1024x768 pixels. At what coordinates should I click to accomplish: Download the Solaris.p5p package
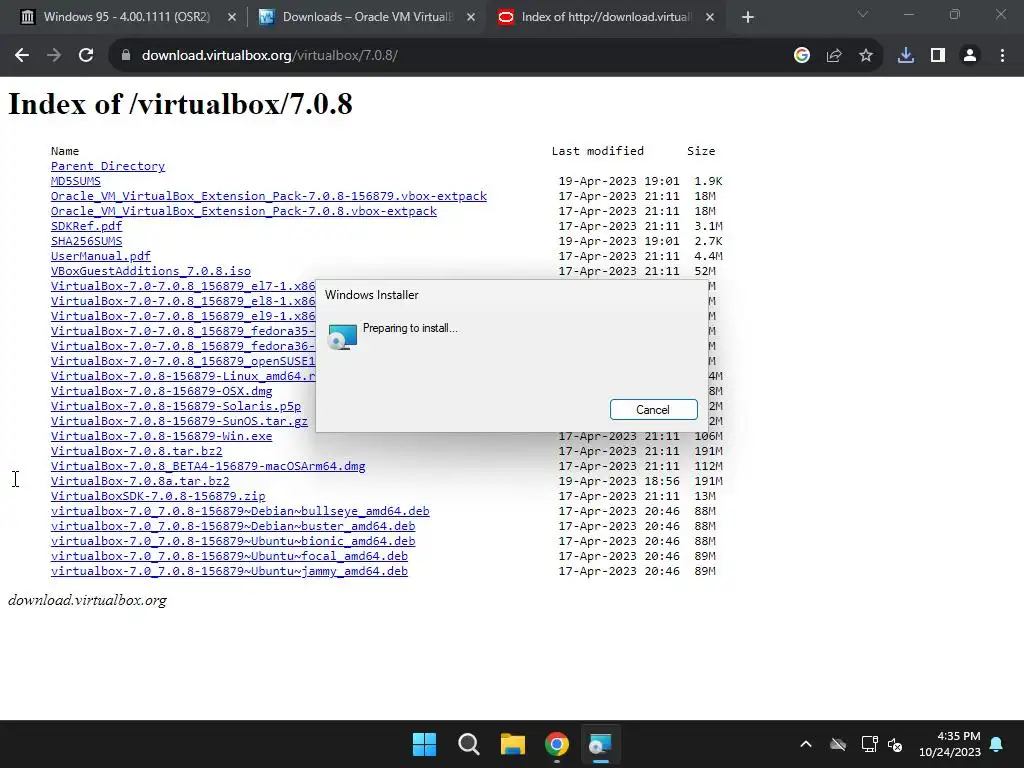tap(176, 406)
